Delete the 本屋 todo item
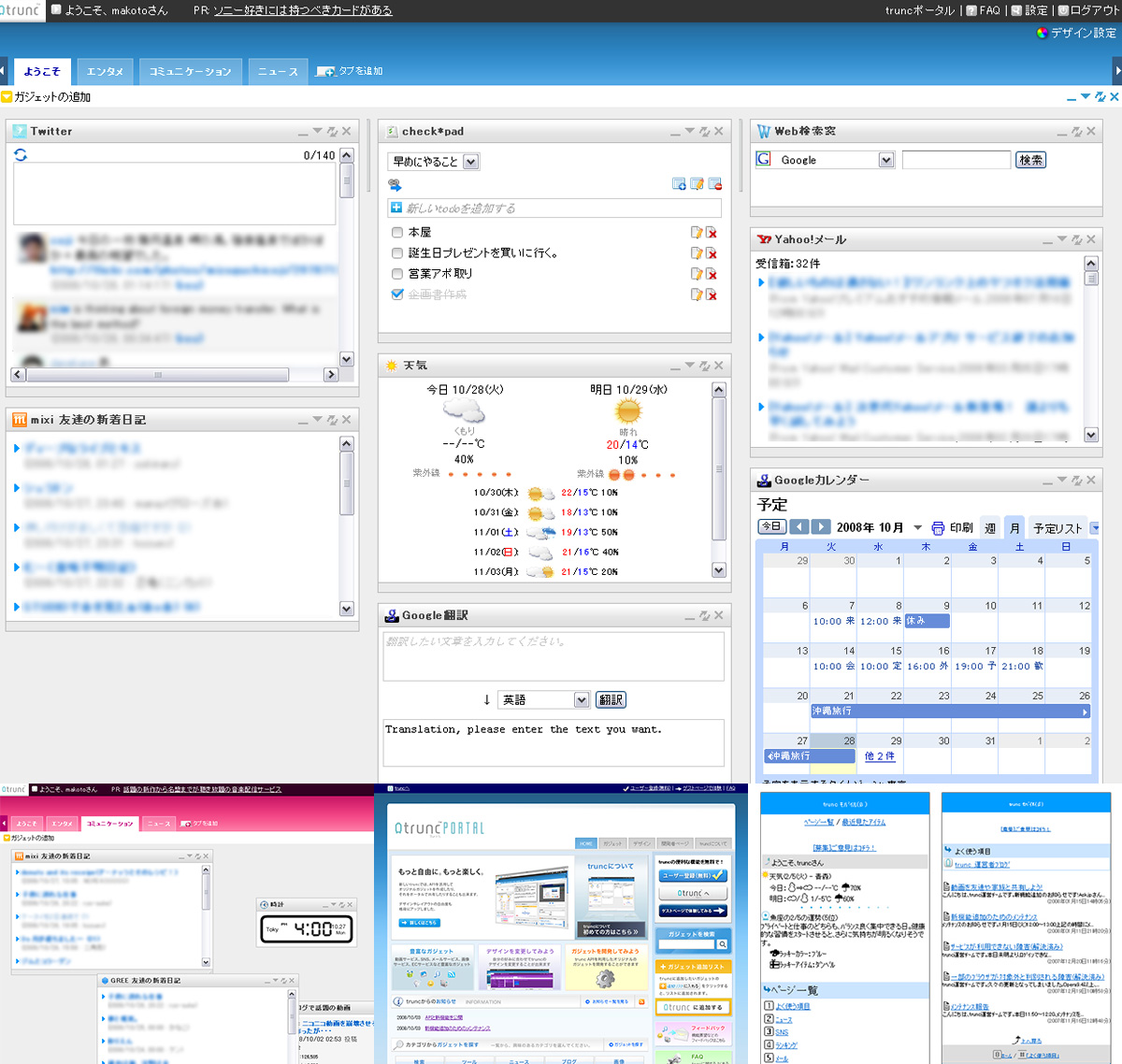Screen dimensions: 1122x1064 click(x=712, y=232)
